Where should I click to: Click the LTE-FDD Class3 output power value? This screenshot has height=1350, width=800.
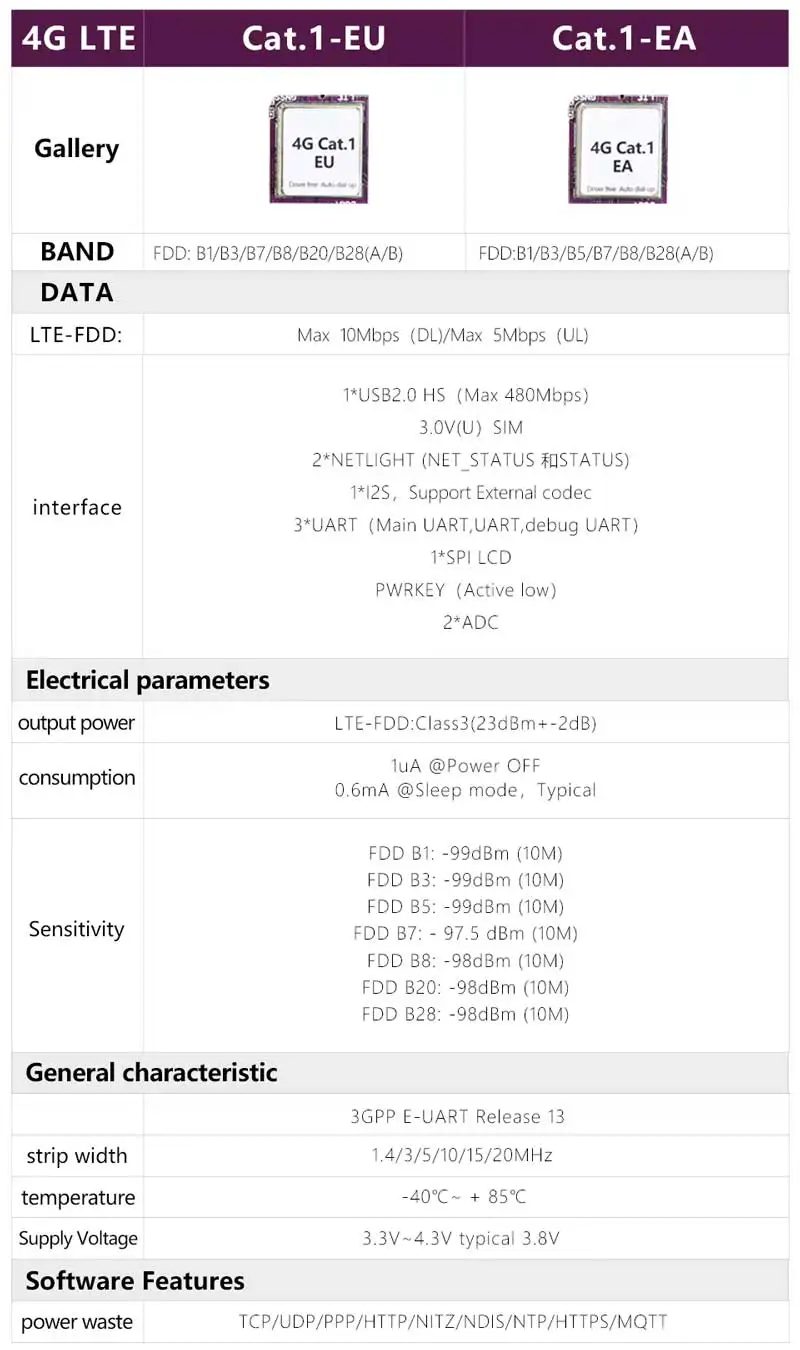(x=466, y=723)
